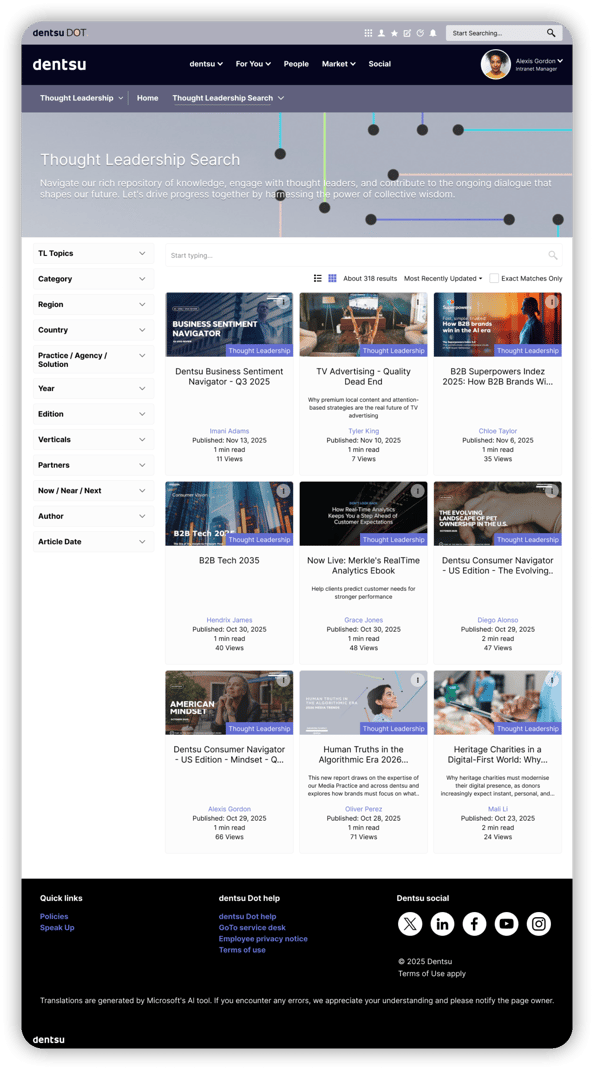Viewport: 594px width, 1070px height.
Task: Switch to grid view icon
Action: point(333,278)
